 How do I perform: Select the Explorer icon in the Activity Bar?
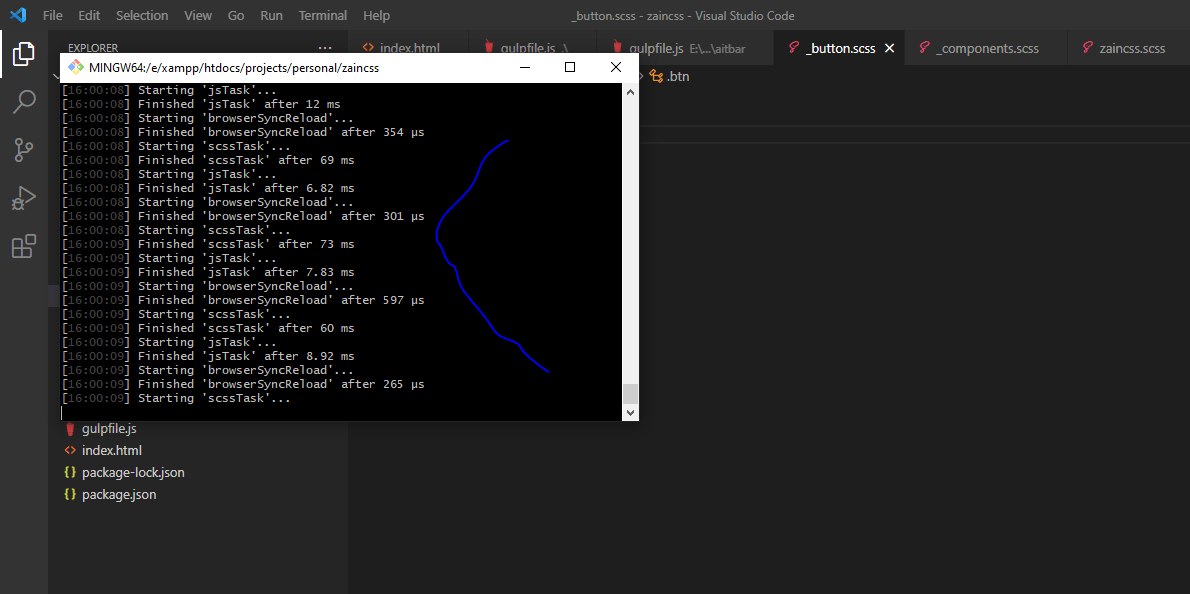click(25, 55)
